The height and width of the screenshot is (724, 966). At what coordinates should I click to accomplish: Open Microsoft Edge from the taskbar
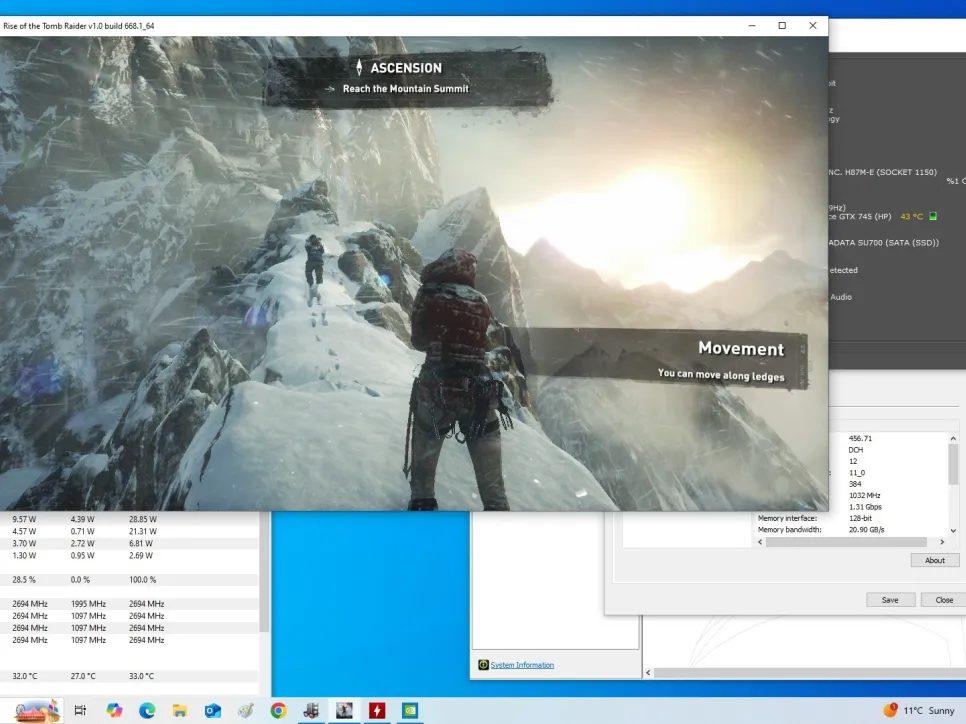tap(147, 710)
